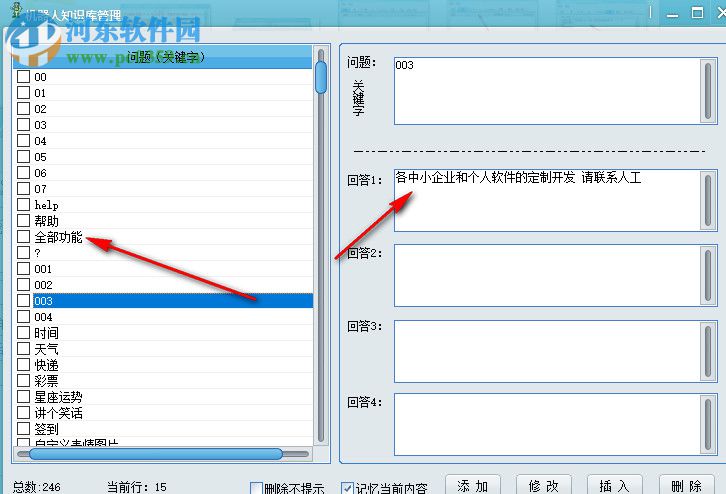Check the box next to 02
Viewport: 726px width, 494px height.
click(x=23, y=108)
